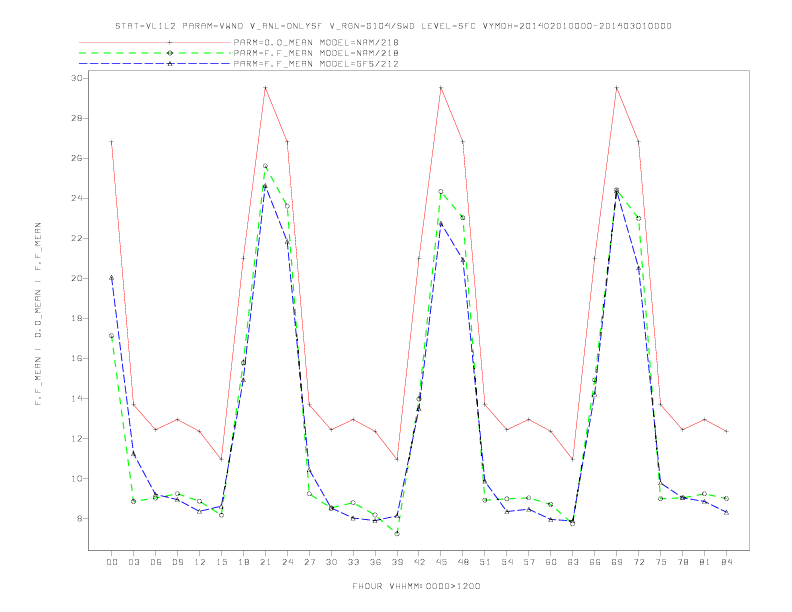Screen dimensions: 792x612
Task: Select green circle data point at hour 45
Action: point(441,192)
